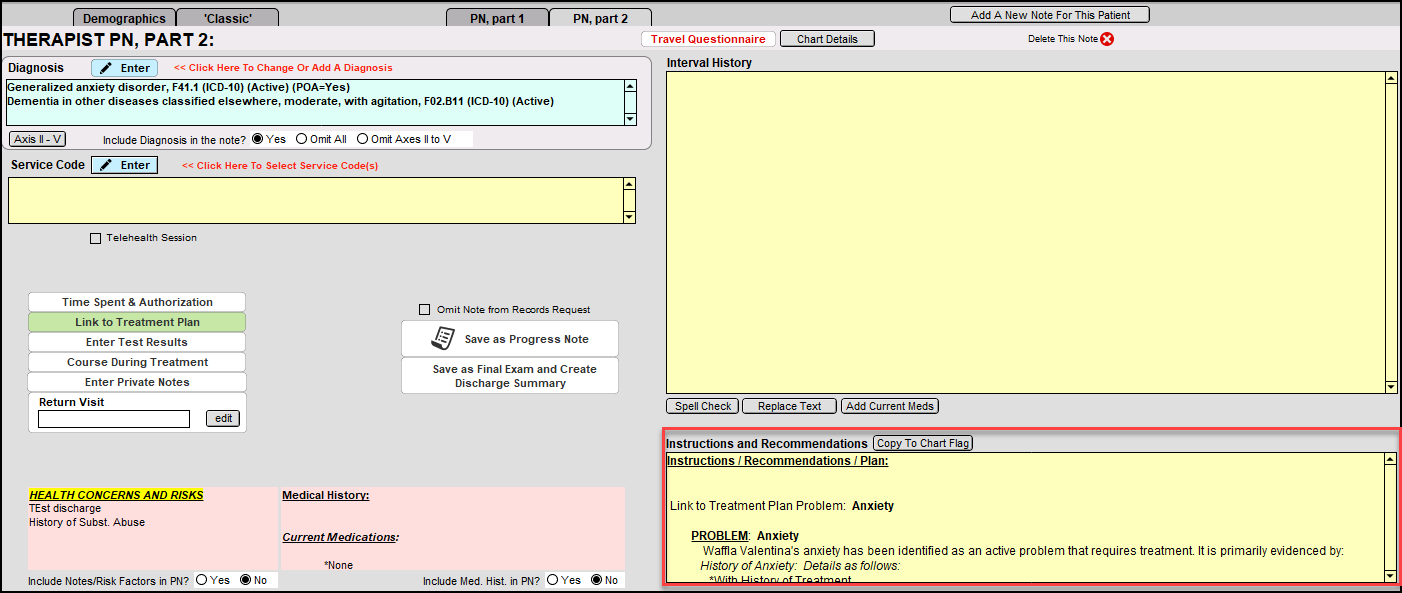1402x593 pixels.
Task: Open the Demographics tab
Action: click(x=123, y=17)
